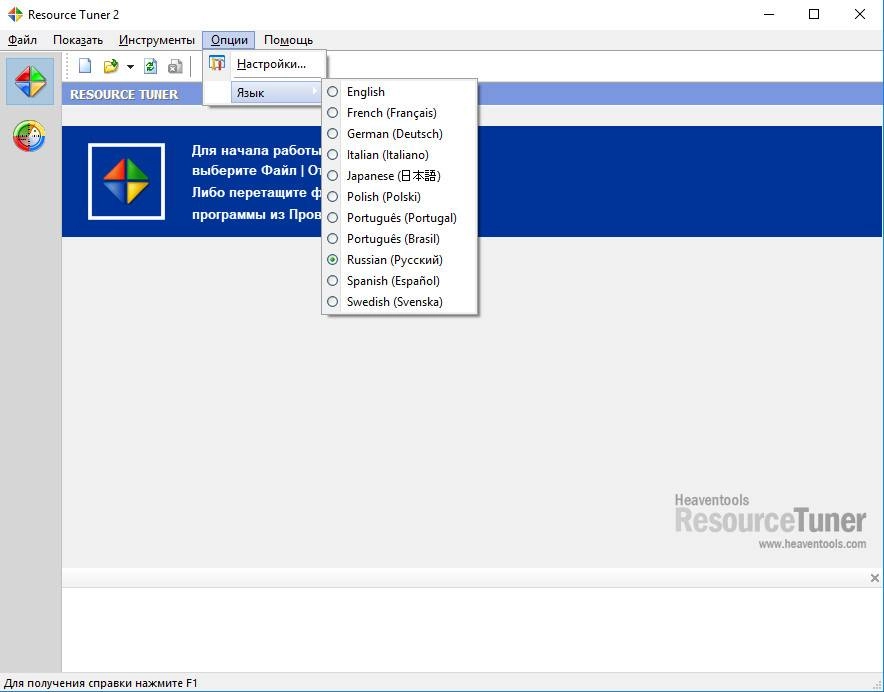This screenshot has width=884, height=692.
Task: Minimize the Resource Tuner window
Action: (x=768, y=14)
